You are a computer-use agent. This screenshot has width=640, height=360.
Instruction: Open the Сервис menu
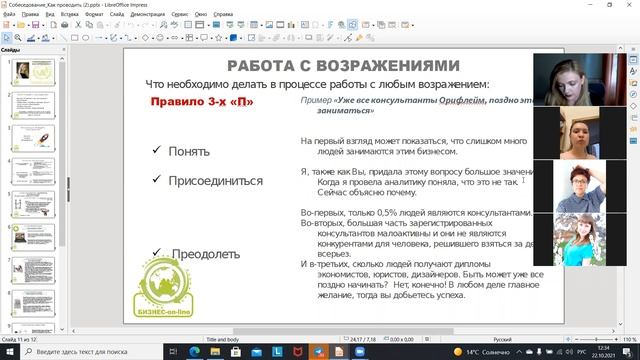point(180,14)
